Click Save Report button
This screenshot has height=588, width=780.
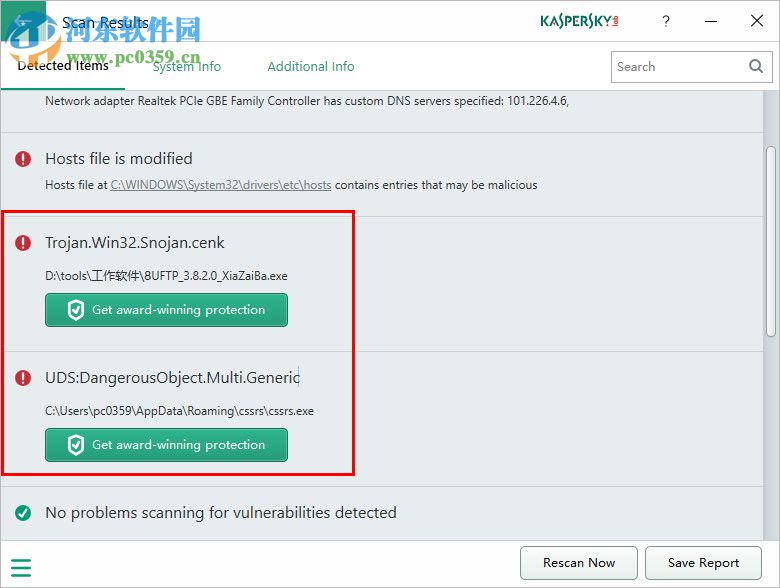pyautogui.click(x=703, y=563)
